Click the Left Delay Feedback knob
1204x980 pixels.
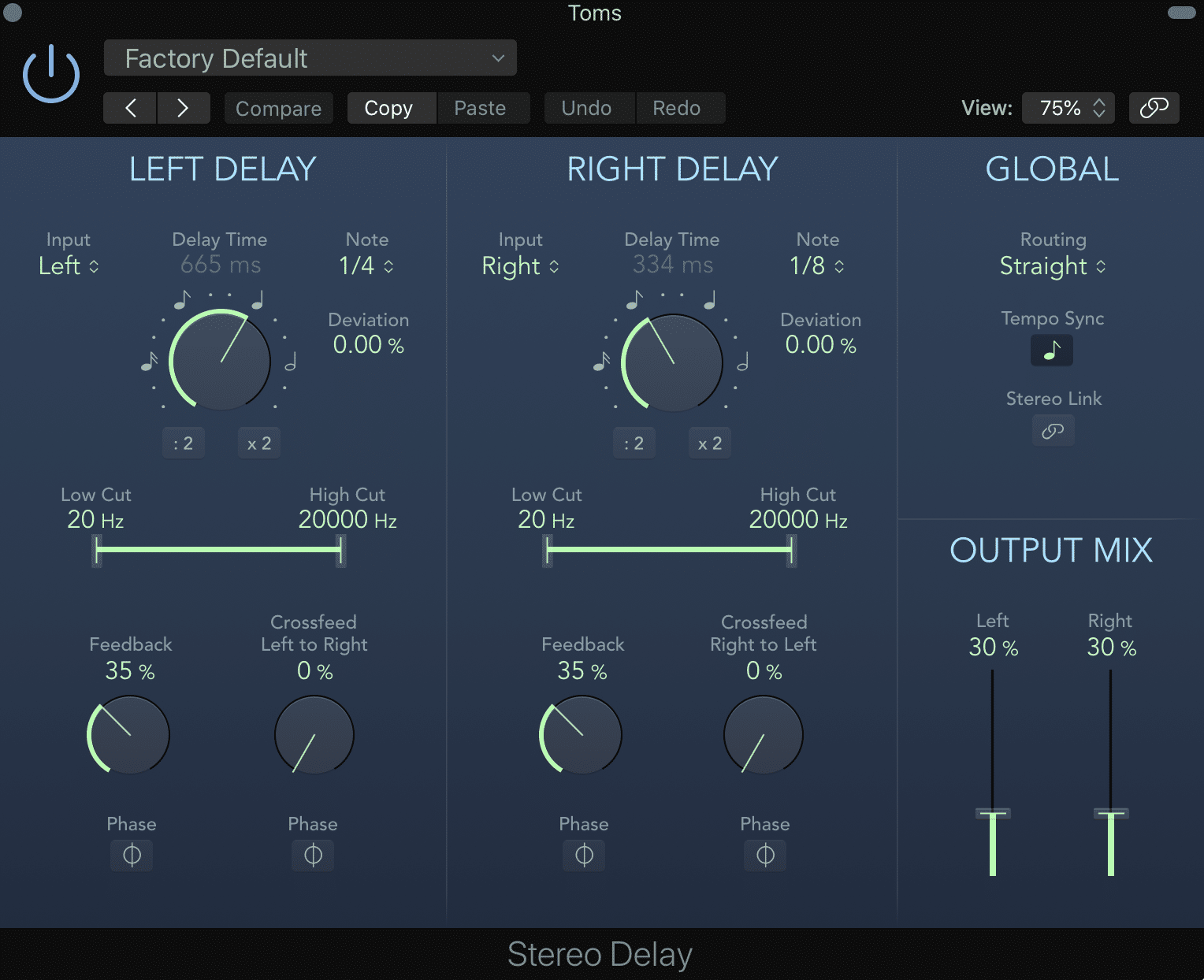pos(129,736)
